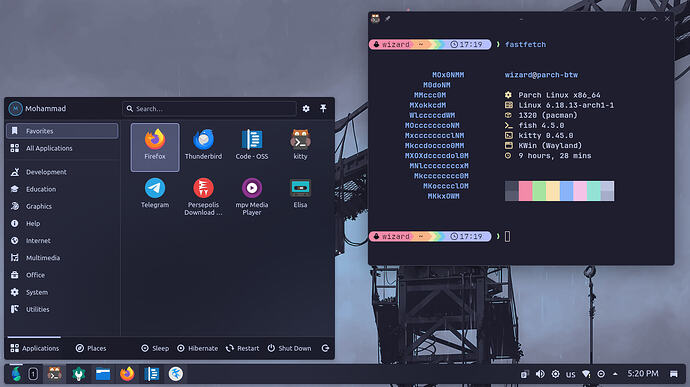Browse Development category
The width and height of the screenshot is (690, 387).
(x=62, y=172)
